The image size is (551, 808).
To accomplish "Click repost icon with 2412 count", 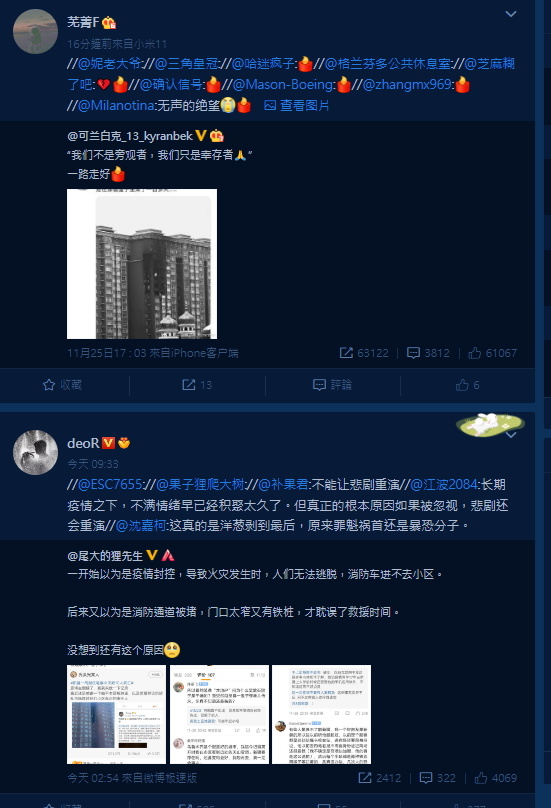I will (379, 778).
